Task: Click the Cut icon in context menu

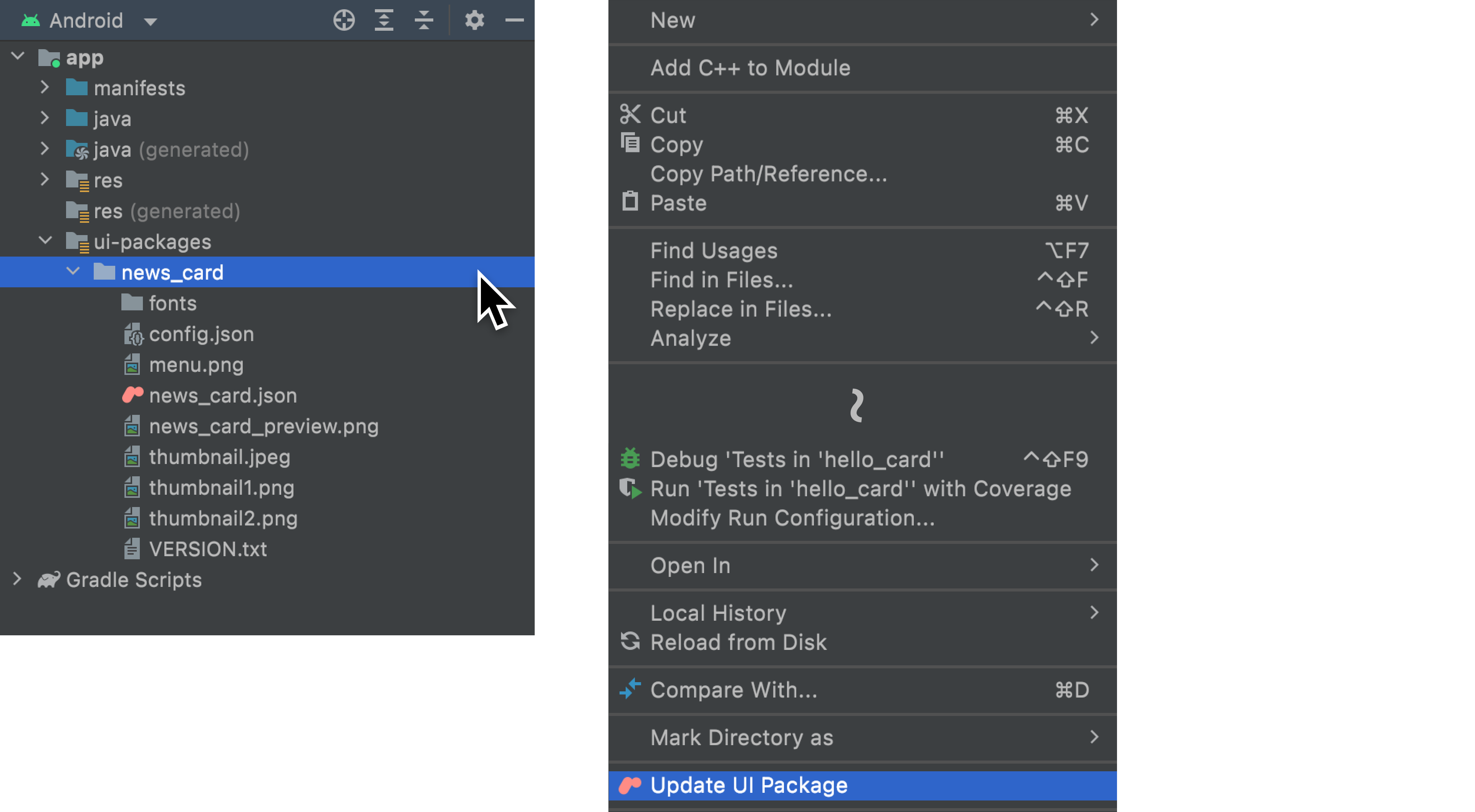Action: tap(629, 115)
